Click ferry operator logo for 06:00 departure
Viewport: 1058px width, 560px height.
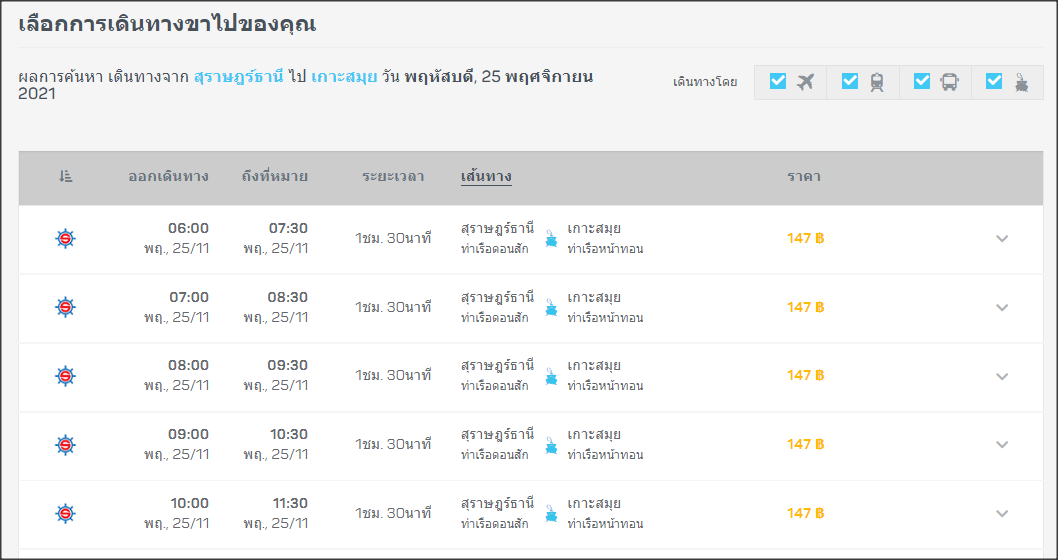click(65, 238)
